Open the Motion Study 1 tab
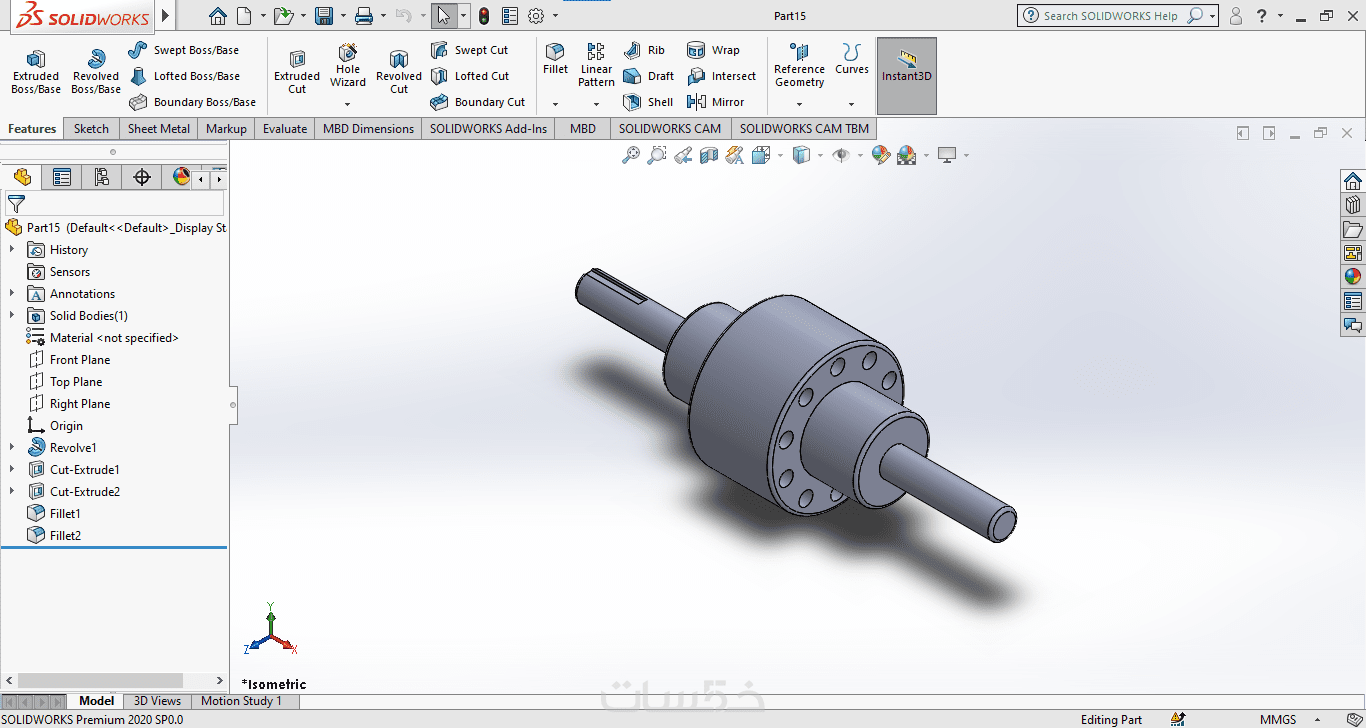Screen dimensions: 1366x728 pos(241,701)
